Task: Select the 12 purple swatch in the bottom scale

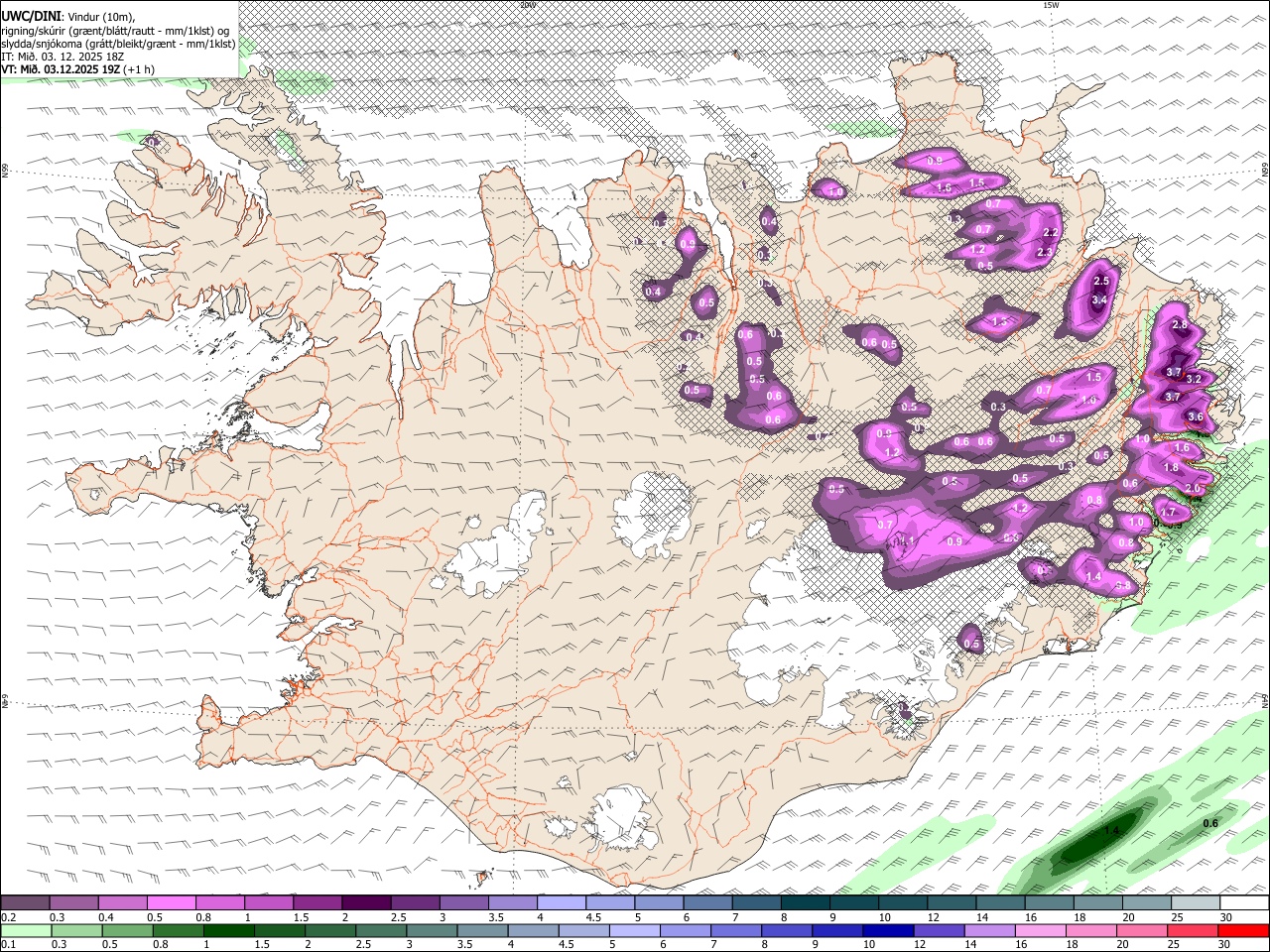Action: point(939,931)
